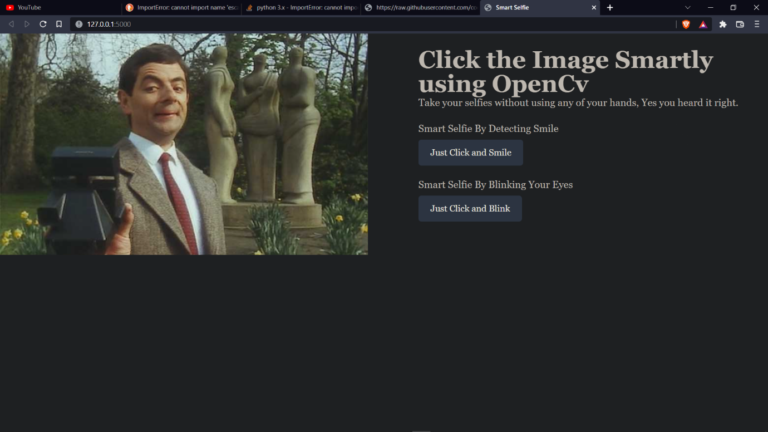
Task: View site information icon in address bar
Action: coord(78,24)
